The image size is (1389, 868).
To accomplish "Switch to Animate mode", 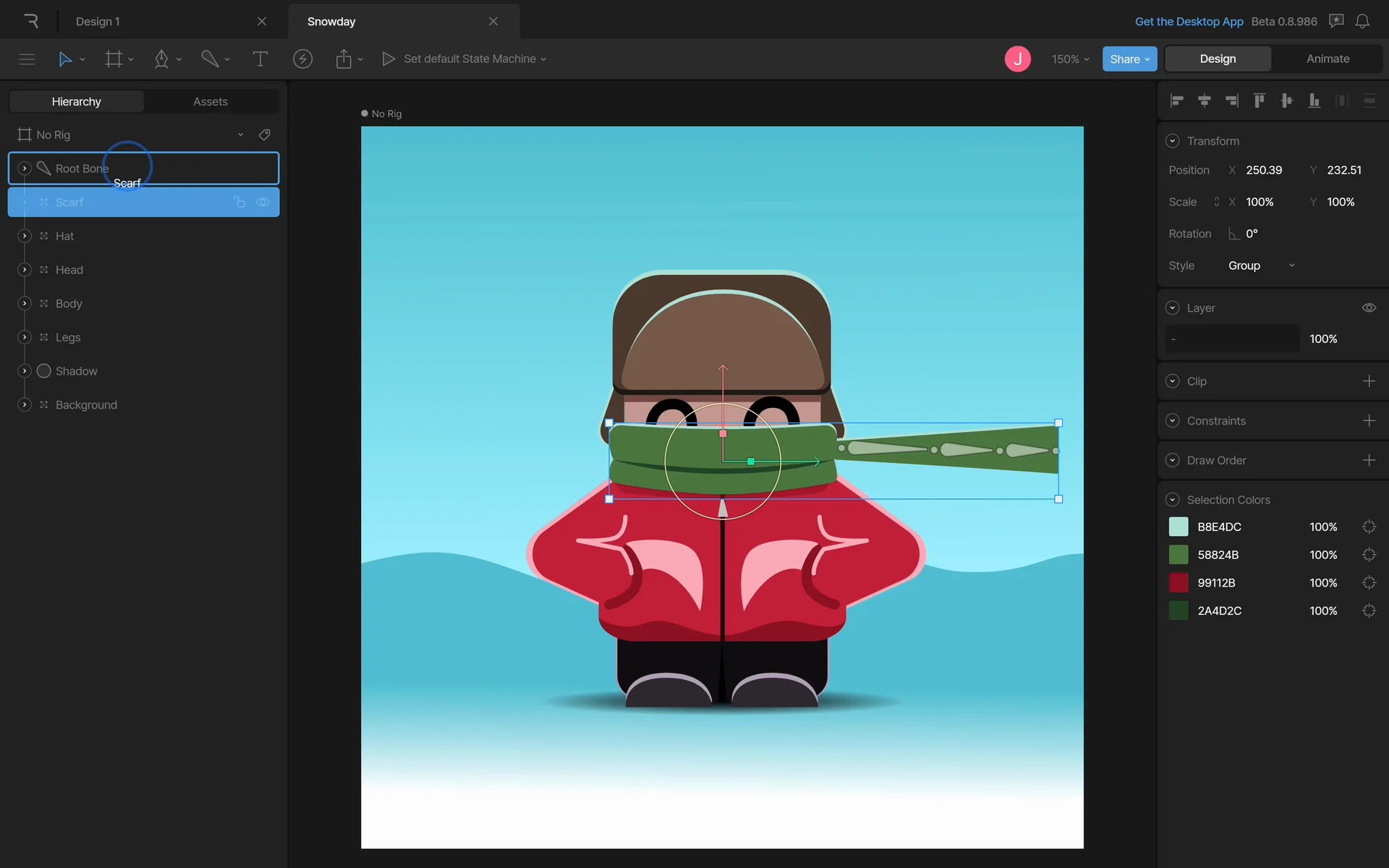I will coord(1328,59).
